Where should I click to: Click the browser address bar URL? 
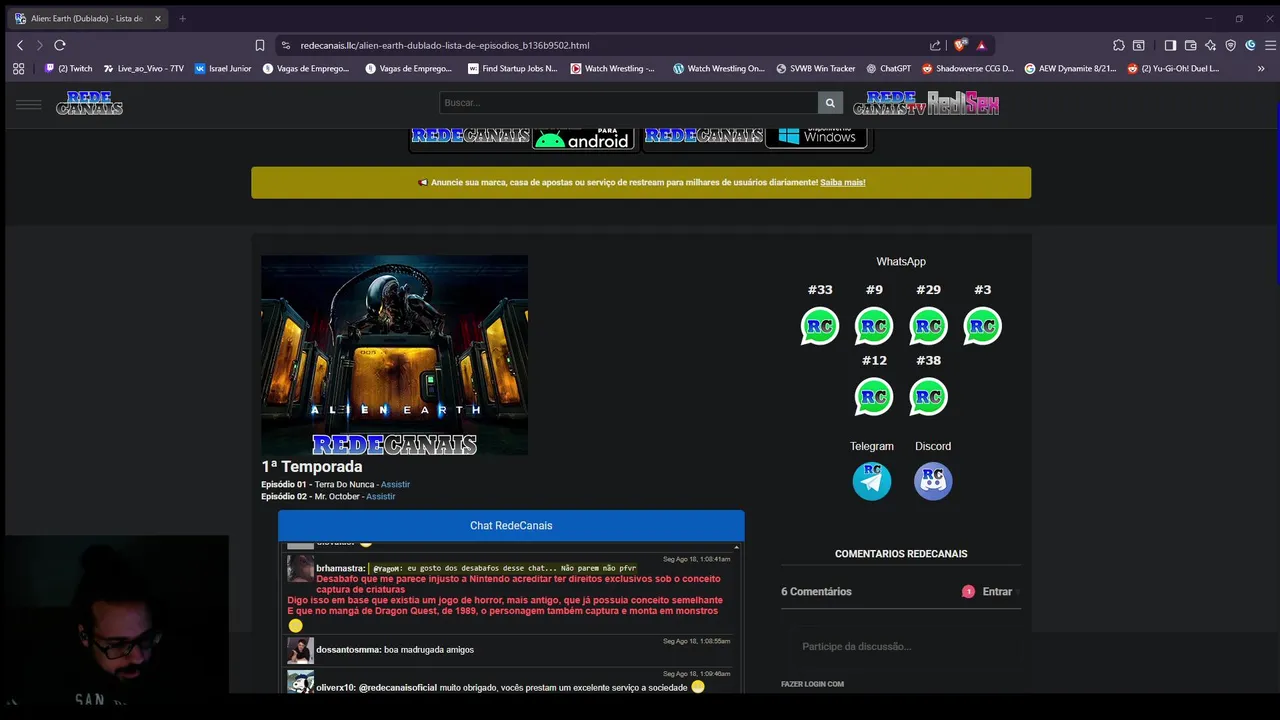(x=445, y=45)
